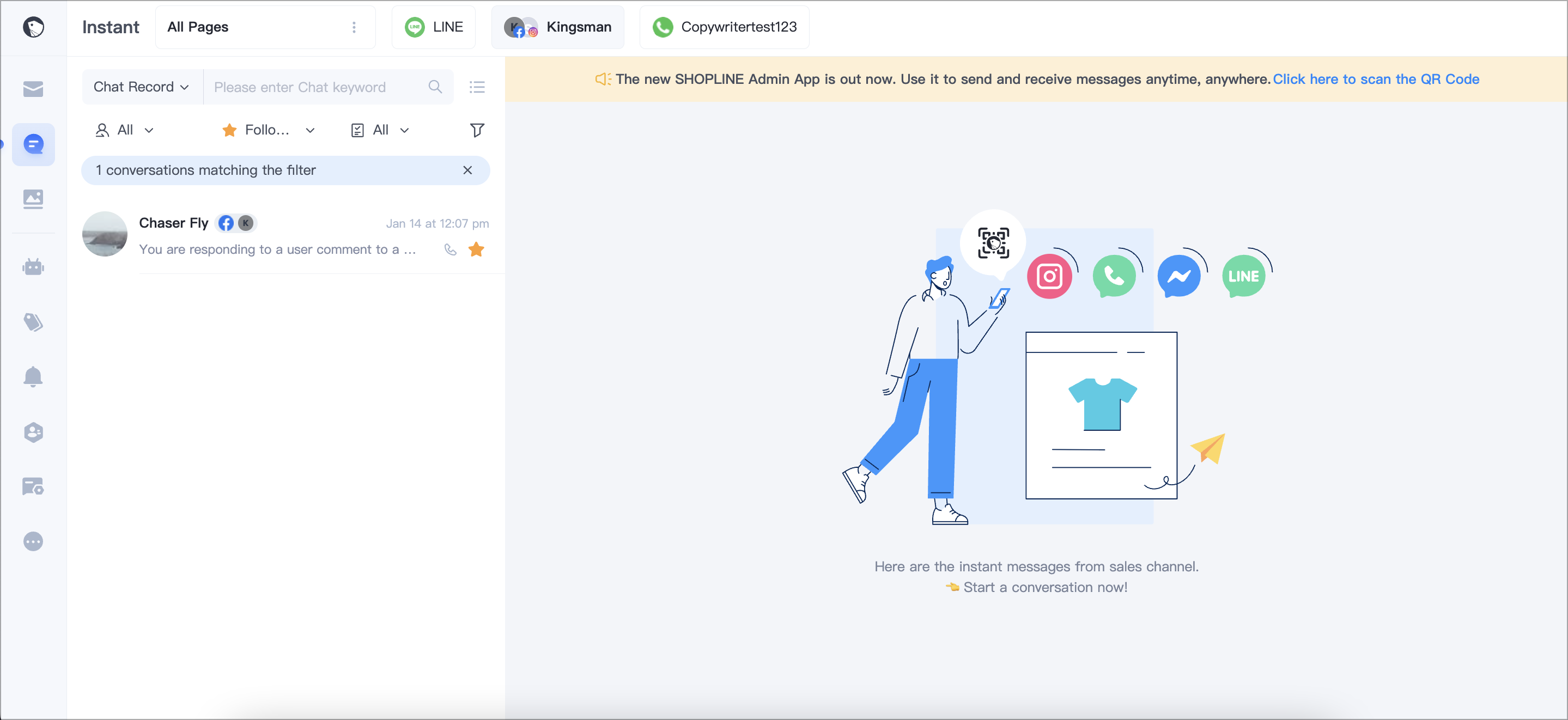Switch to the LINE channel tab
1568x720 pixels.
(433, 27)
